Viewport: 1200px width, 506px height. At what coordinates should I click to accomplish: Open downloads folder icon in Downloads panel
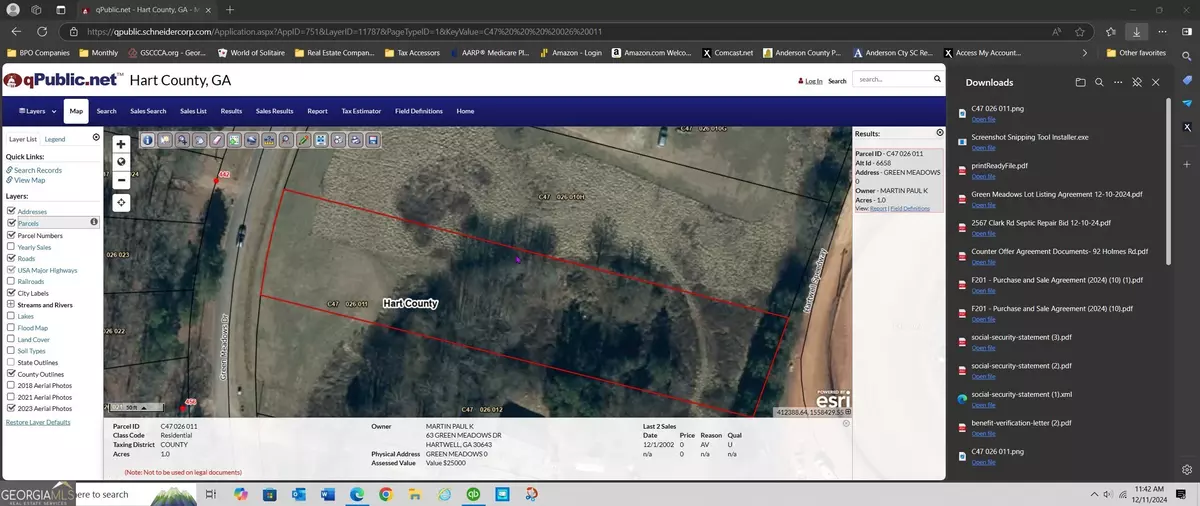click(x=1080, y=82)
